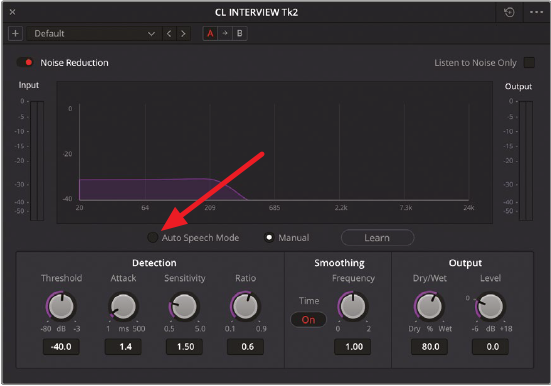Click the Noise Reduction label
551x386 pixels.
tap(74, 63)
